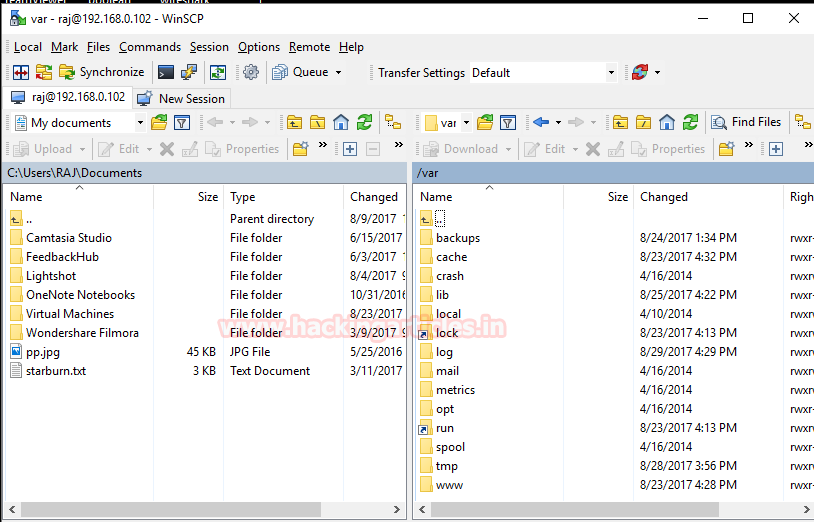Click remote panel Root Directory icon
The height and width of the screenshot is (522, 814).
coord(643,123)
